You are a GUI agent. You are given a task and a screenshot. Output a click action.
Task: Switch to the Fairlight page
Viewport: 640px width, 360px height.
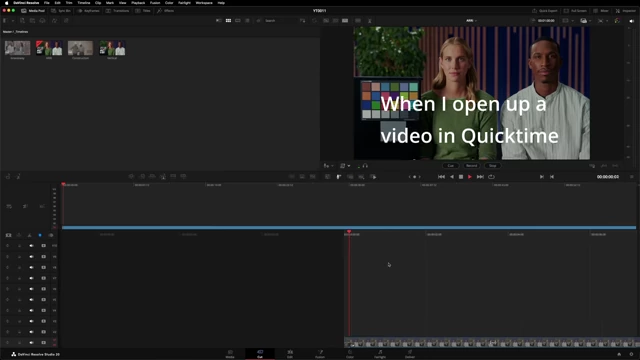pos(380,354)
